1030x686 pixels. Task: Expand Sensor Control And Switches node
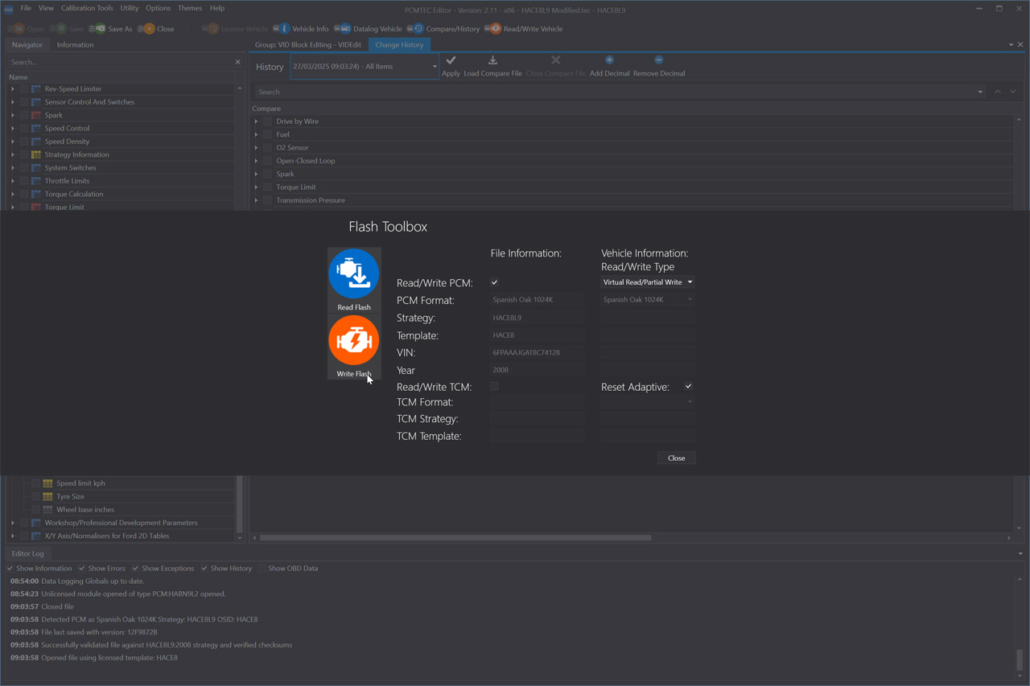pyautogui.click(x=12, y=102)
